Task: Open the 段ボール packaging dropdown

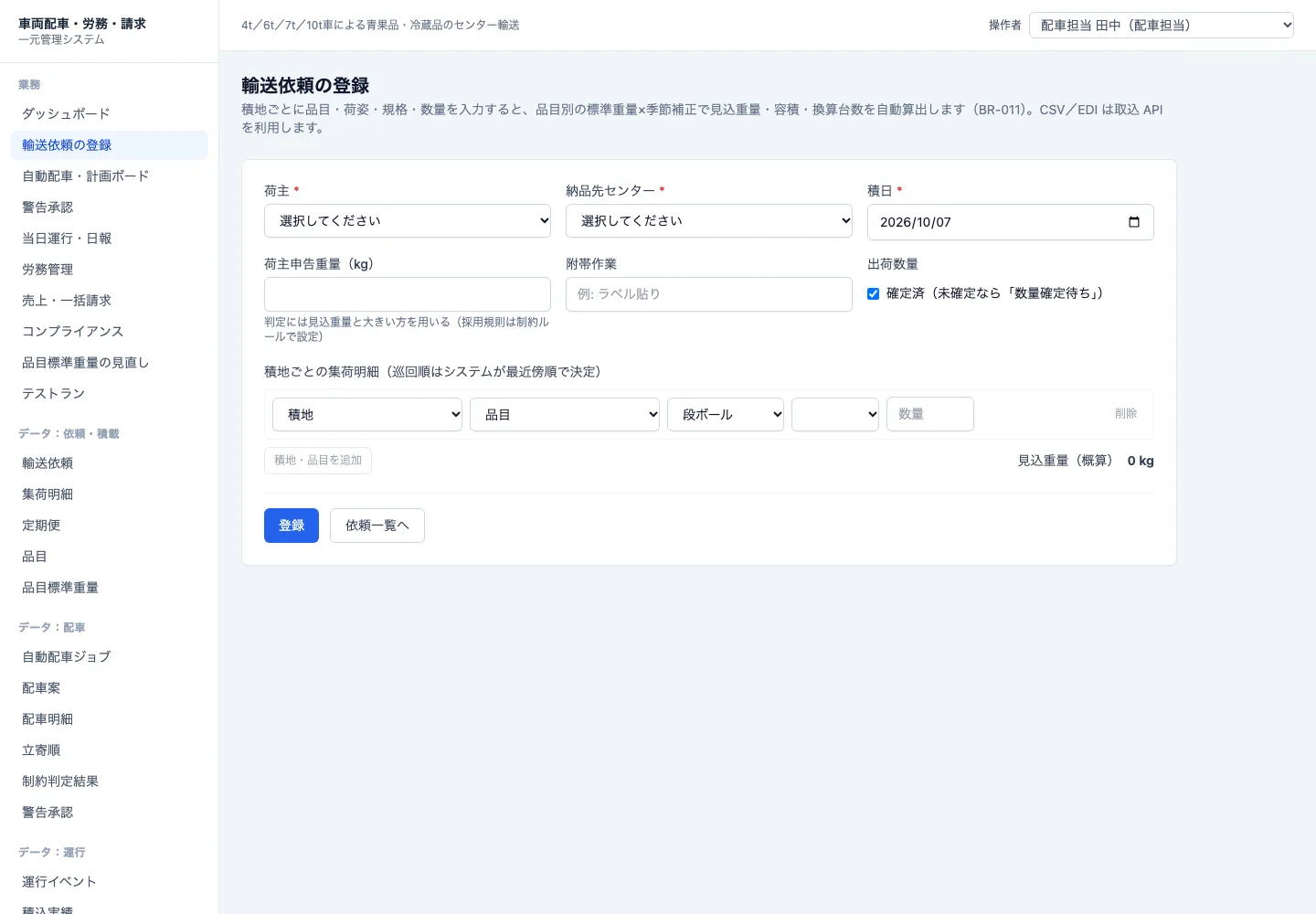Action: pyautogui.click(x=726, y=414)
